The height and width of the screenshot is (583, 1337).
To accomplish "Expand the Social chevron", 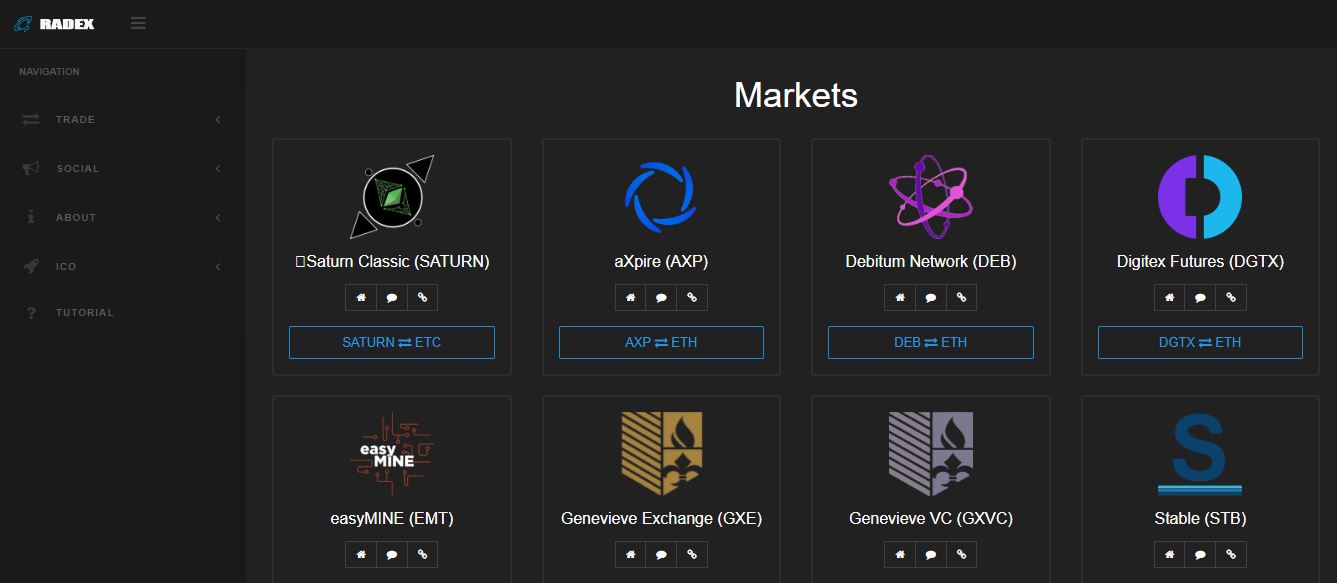I will (x=218, y=168).
